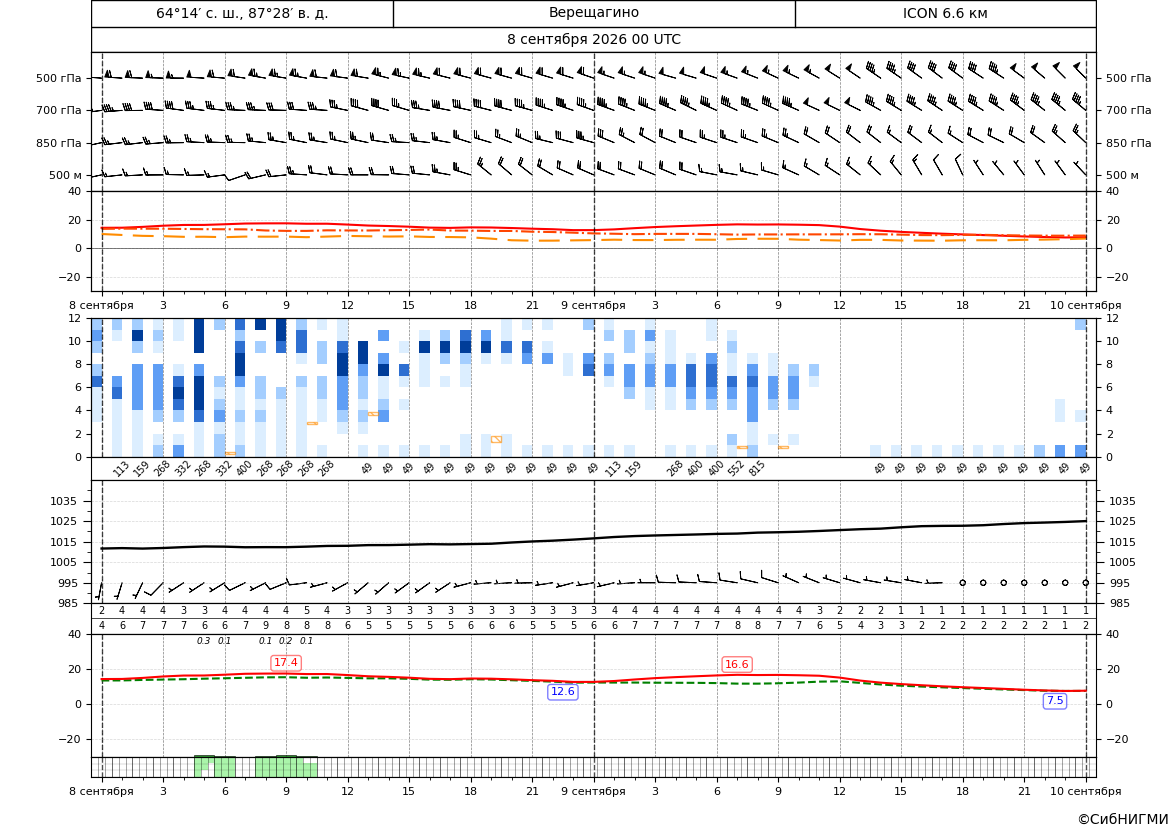Image resolution: width=1169 pixels, height=827 pixels.
Task: Click the 552 cloud base value
Action: point(736,468)
